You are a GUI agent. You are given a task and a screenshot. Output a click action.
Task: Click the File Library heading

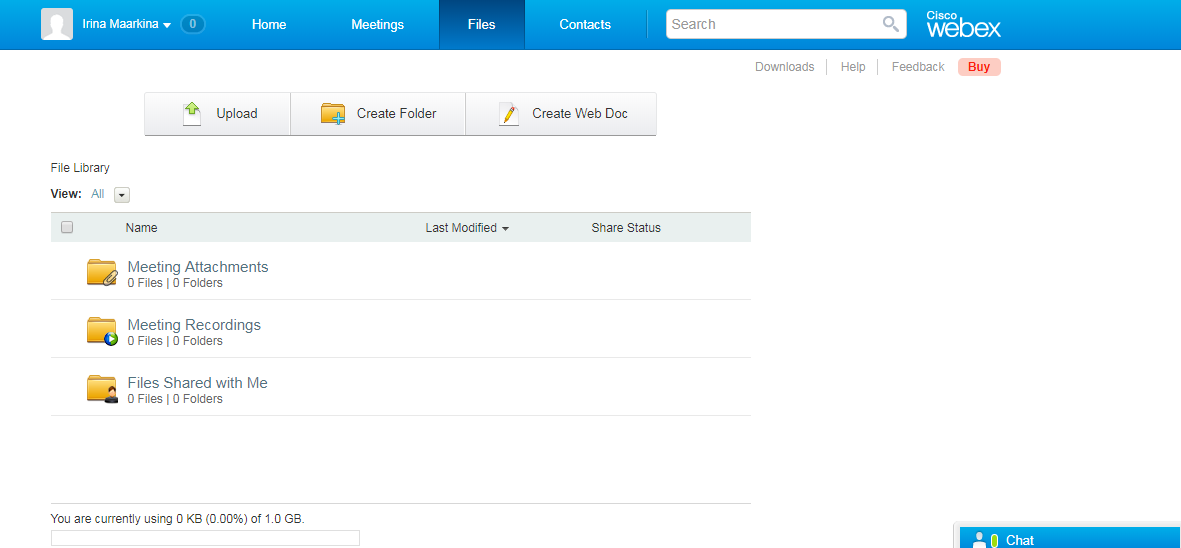(80, 168)
